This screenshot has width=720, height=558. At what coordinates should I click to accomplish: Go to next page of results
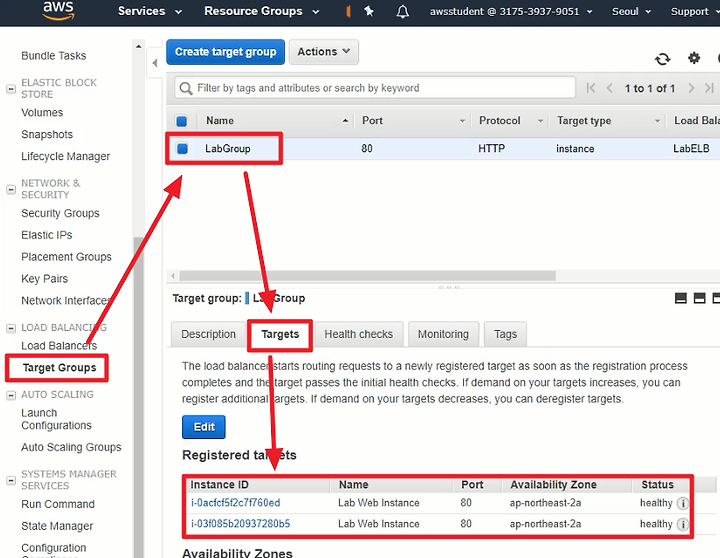[691, 88]
